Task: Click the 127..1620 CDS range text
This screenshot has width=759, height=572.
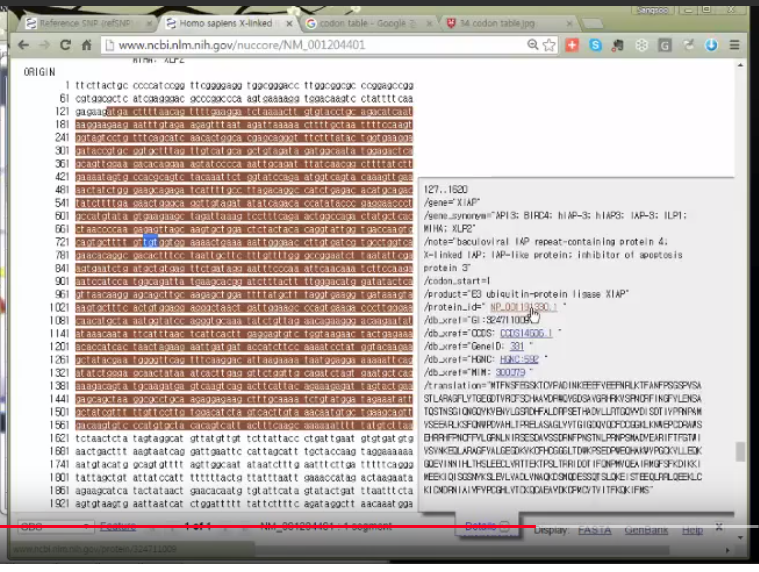Action: click(446, 189)
